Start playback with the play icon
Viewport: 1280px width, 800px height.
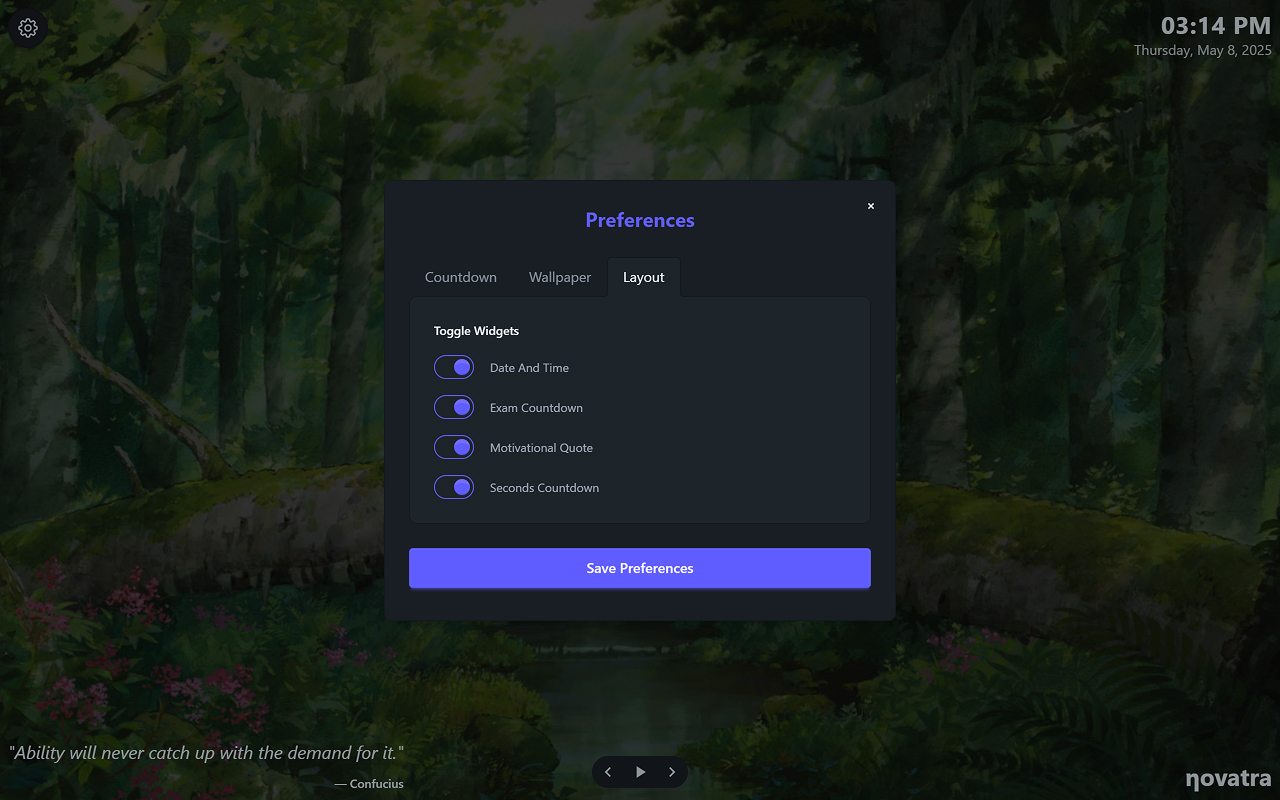640,772
